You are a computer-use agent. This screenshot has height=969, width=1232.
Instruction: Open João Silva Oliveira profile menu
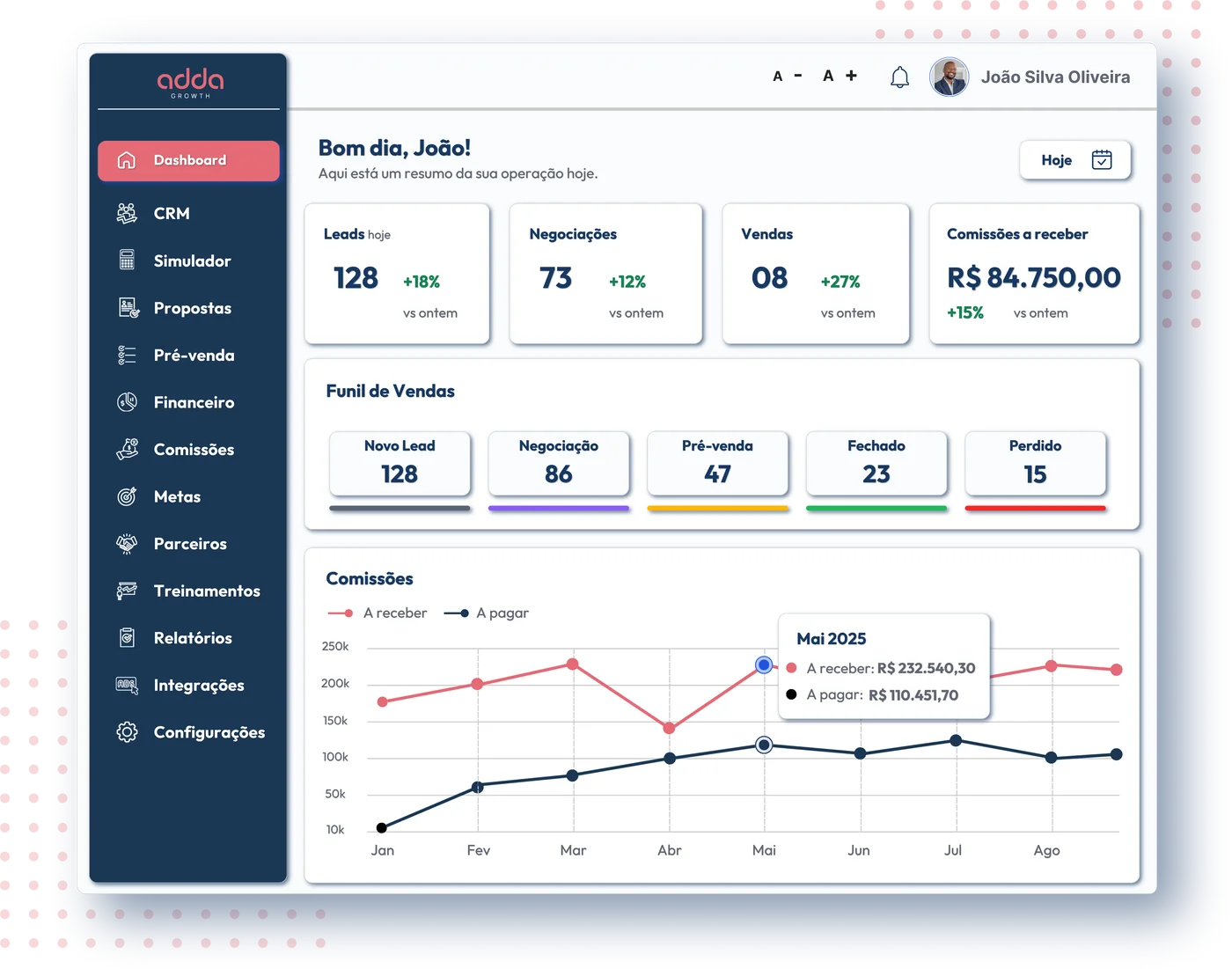1030,77
